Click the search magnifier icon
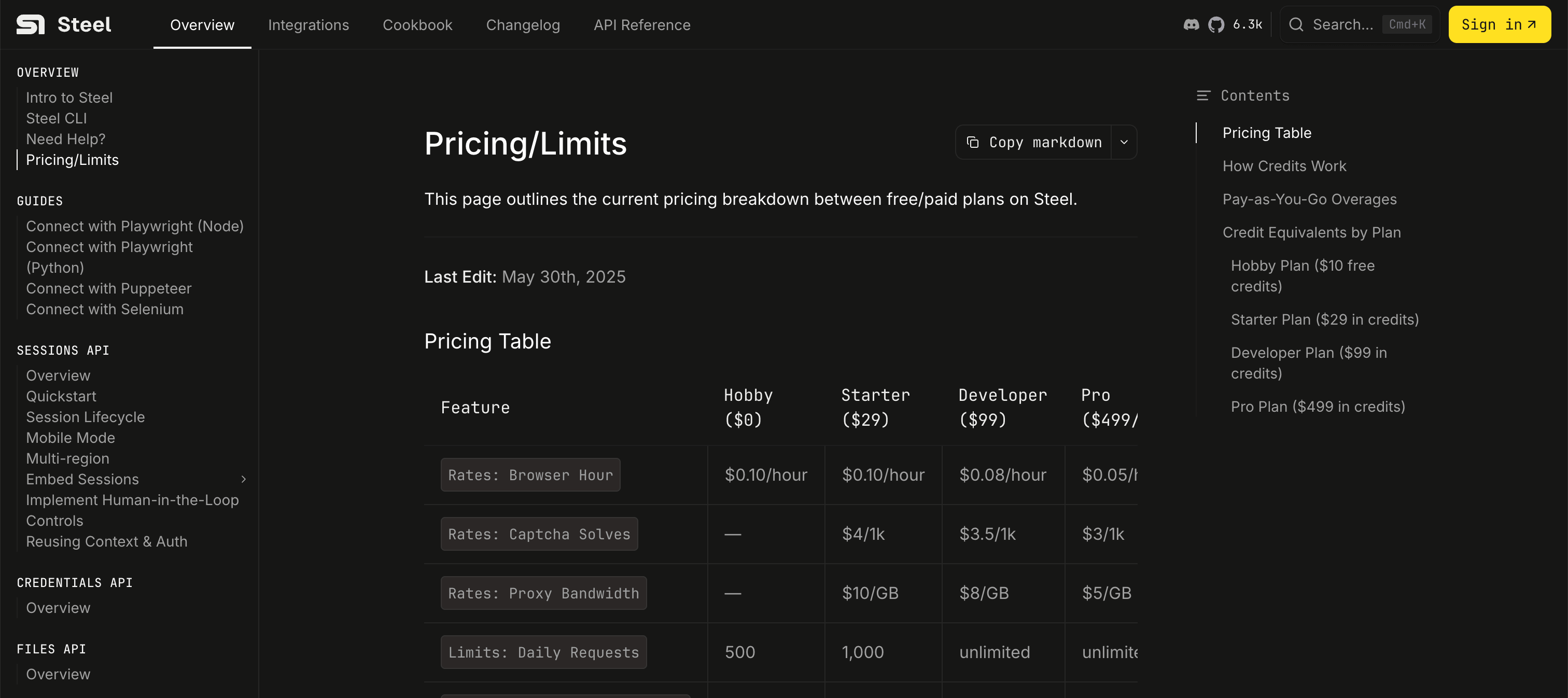Screen dimensions: 1568x698 [1296, 24]
